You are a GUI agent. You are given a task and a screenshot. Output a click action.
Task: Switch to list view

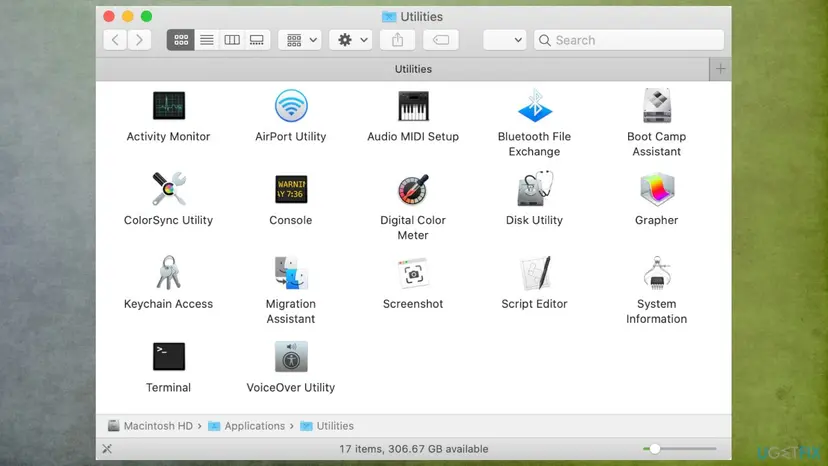pyautogui.click(x=206, y=40)
